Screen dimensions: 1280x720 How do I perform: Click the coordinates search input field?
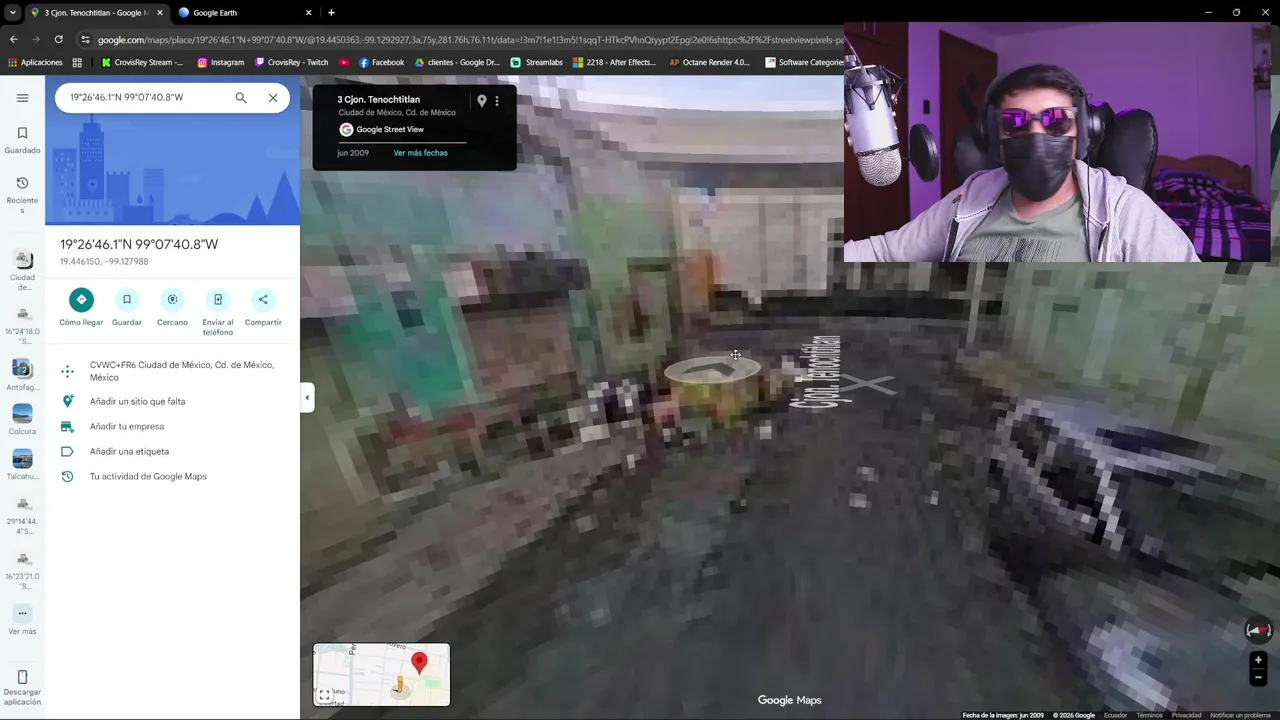pos(145,98)
